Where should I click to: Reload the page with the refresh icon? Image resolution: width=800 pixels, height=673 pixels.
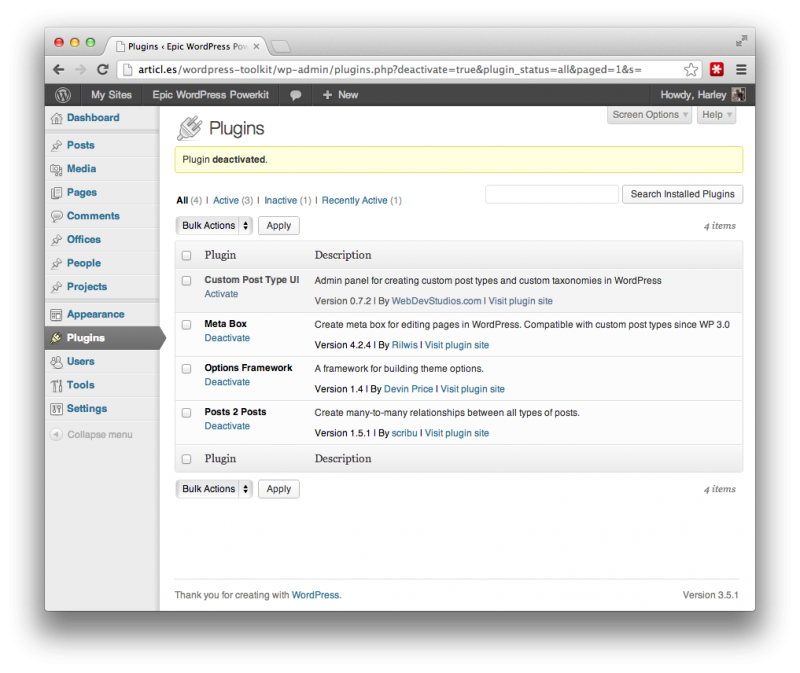coord(103,69)
